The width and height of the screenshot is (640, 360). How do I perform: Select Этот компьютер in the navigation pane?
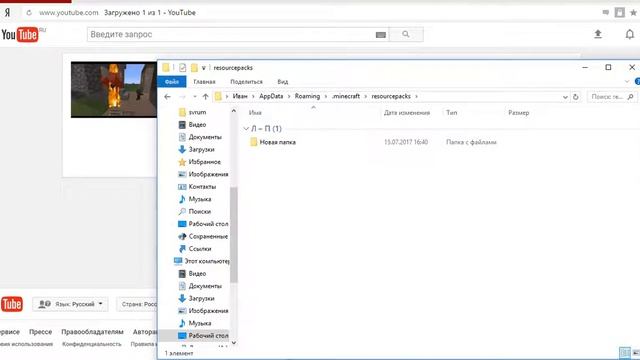[x=202, y=261]
